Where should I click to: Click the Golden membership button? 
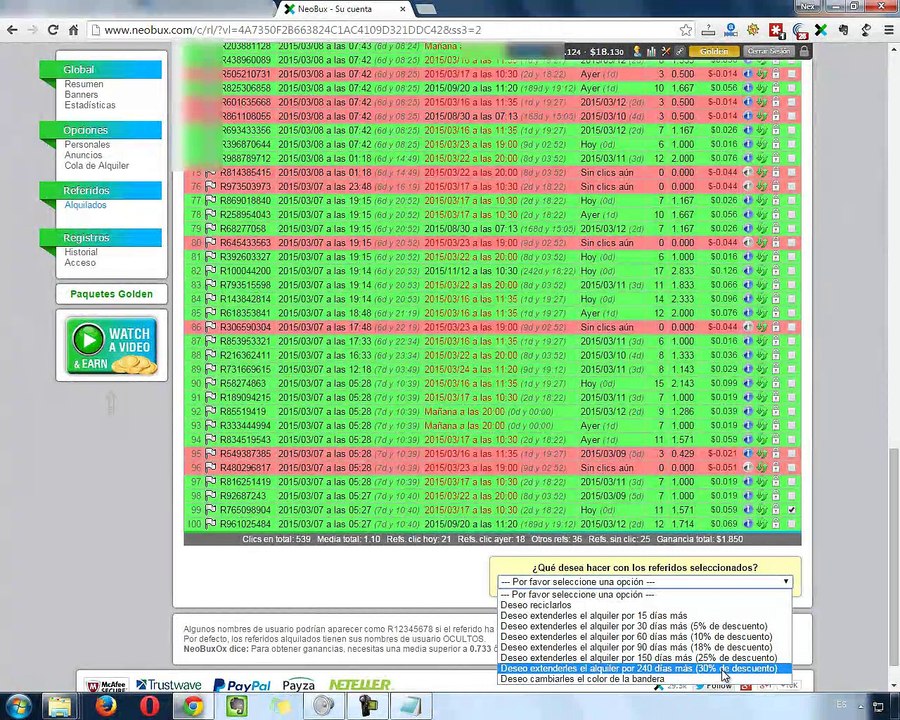pos(714,51)
